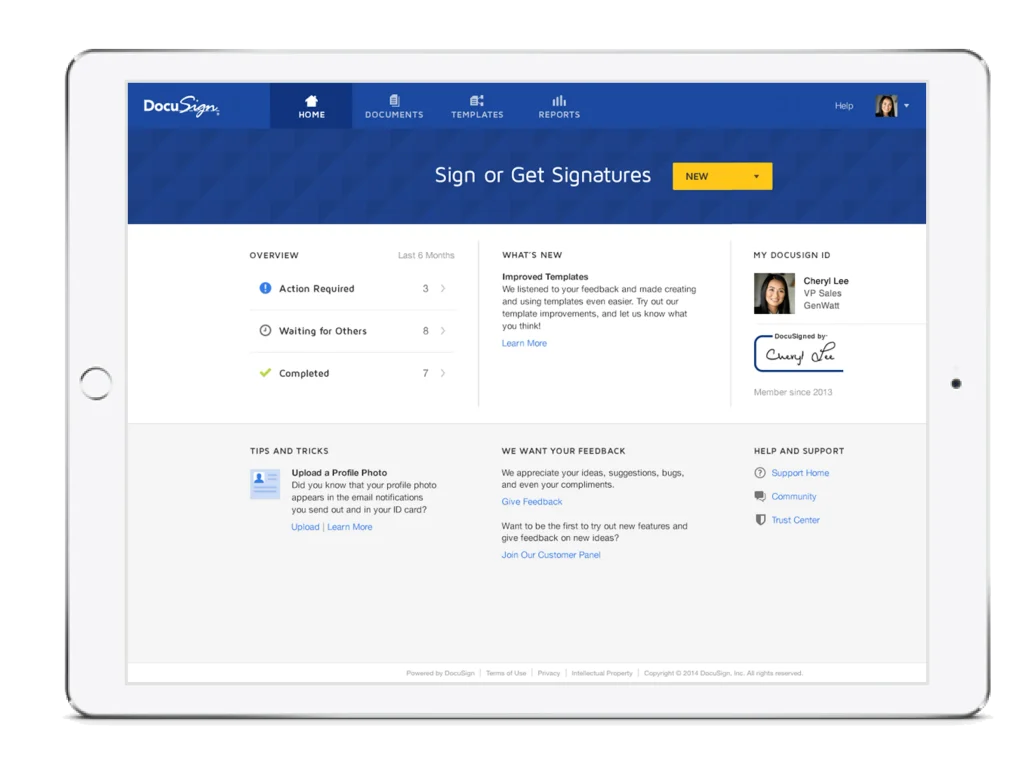
Task: Open the Completed row
Action: click(352, 373)
